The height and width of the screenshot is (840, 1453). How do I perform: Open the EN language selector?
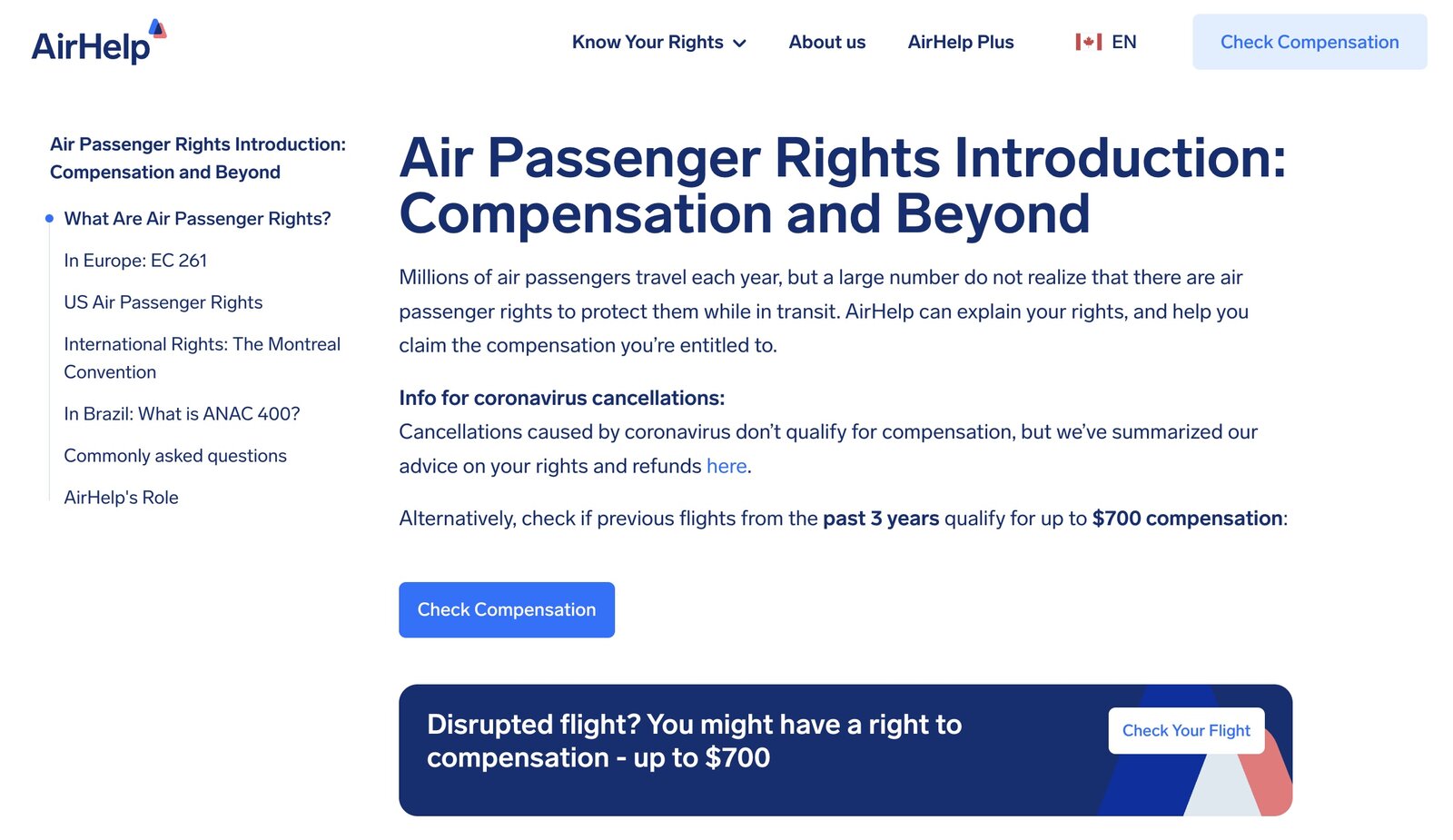[1123, 42]
